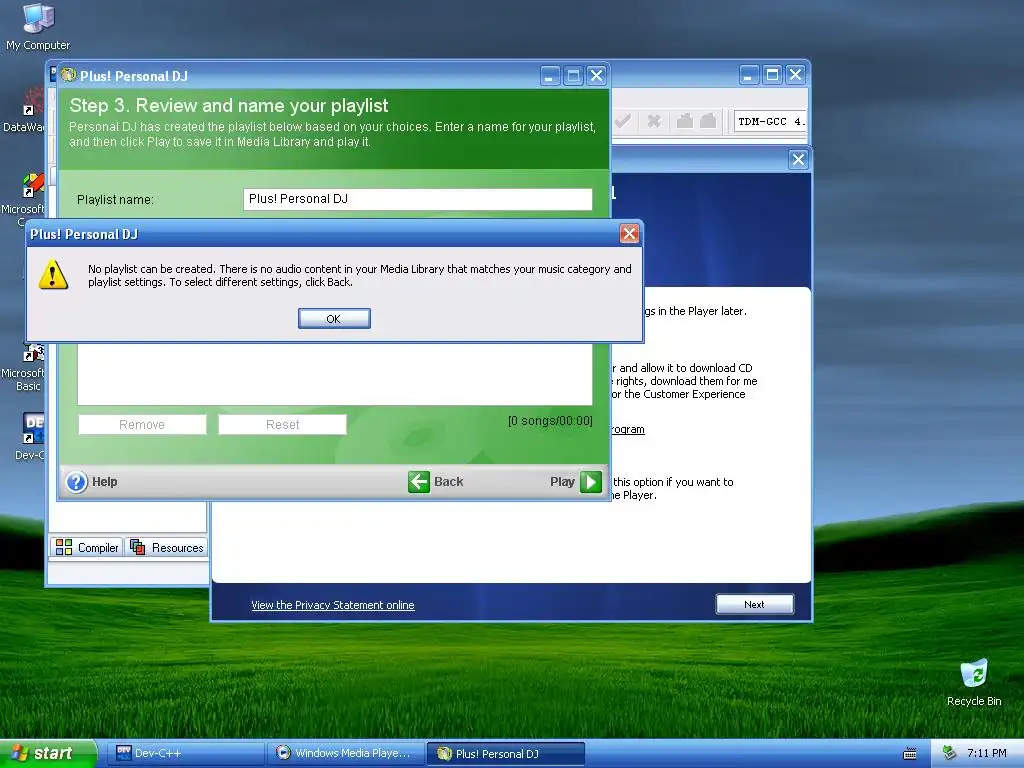Click the Remove button in Personal DJ
1024x768 pixels.
point(142,424)
